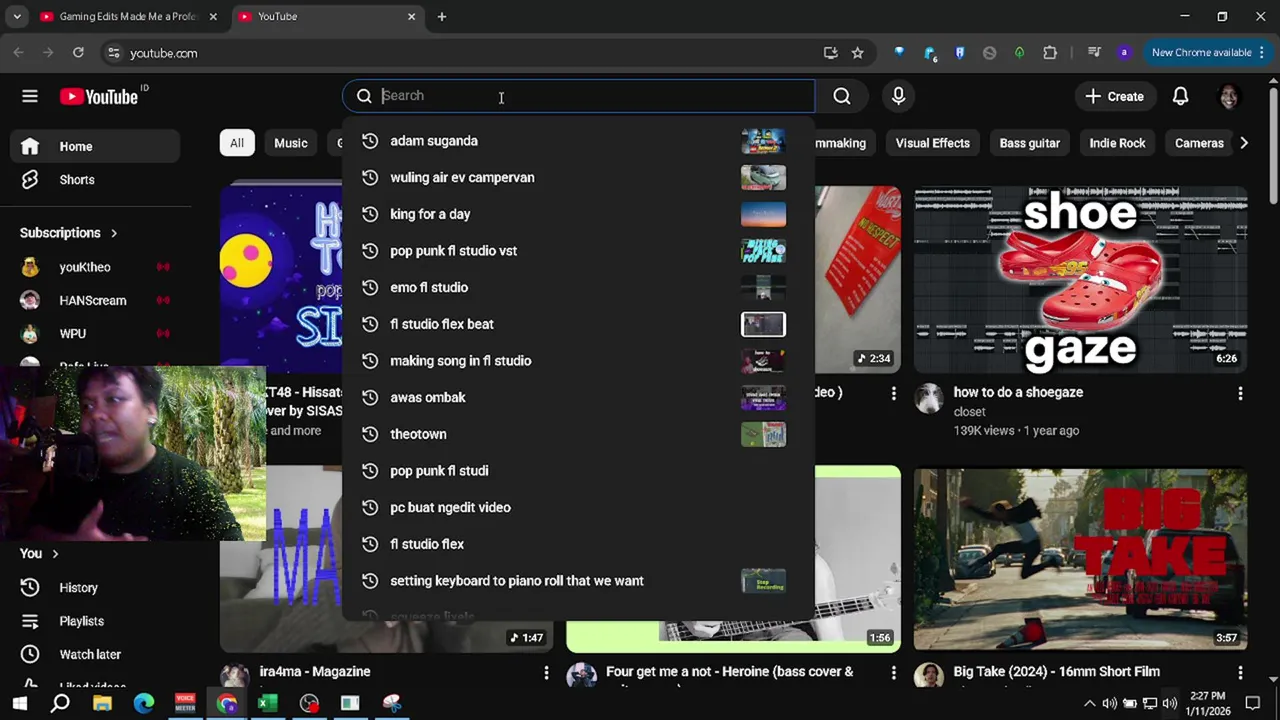Open the taskbar clock showing 2:27 PM
Screen dimensions: 1280x720
click(1209, 703)
